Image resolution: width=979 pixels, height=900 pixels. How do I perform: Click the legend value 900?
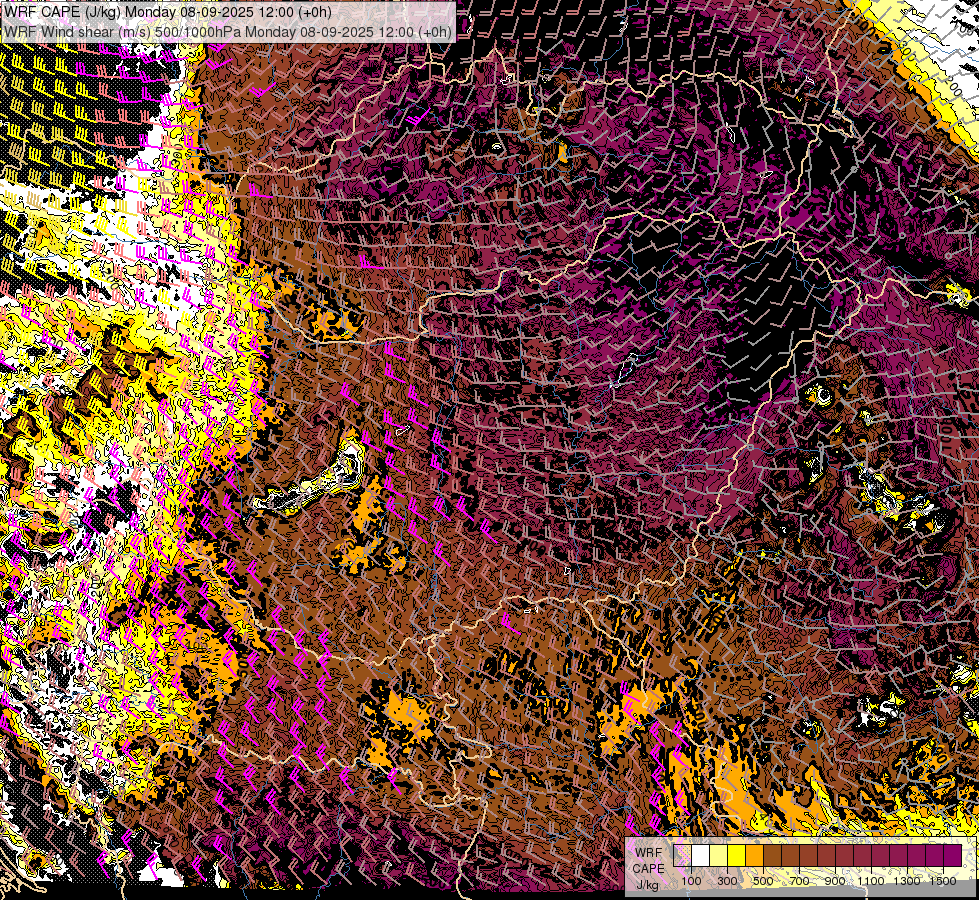coord(835,881)
